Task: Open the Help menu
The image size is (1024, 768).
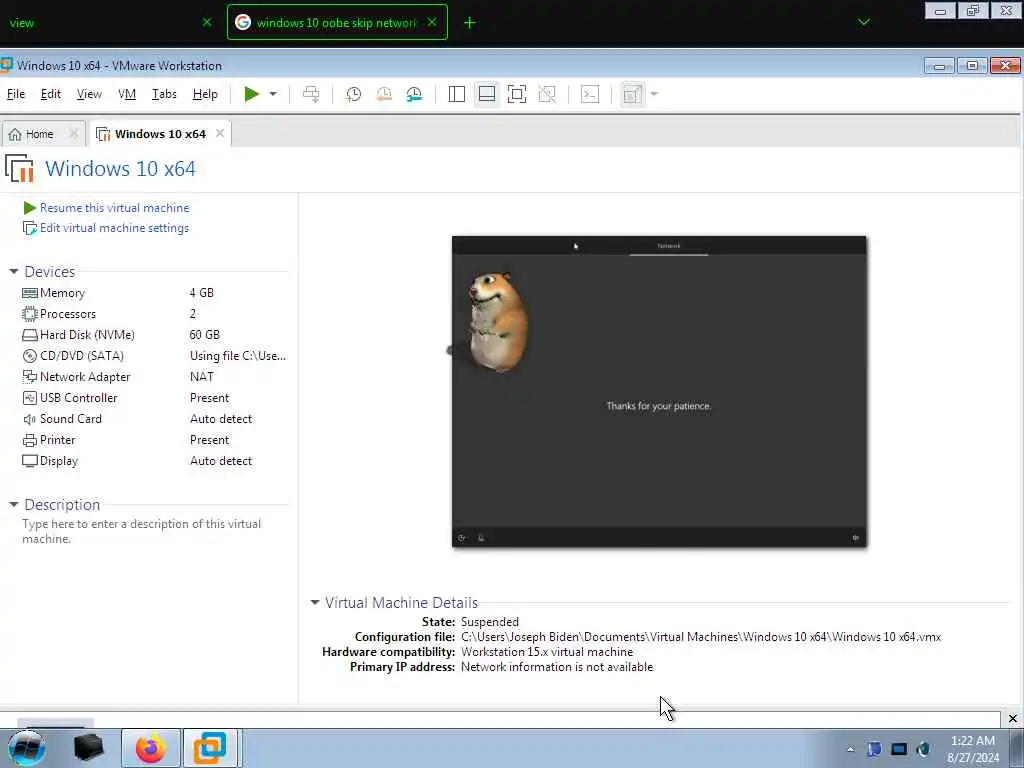Action: click(205, 94)
